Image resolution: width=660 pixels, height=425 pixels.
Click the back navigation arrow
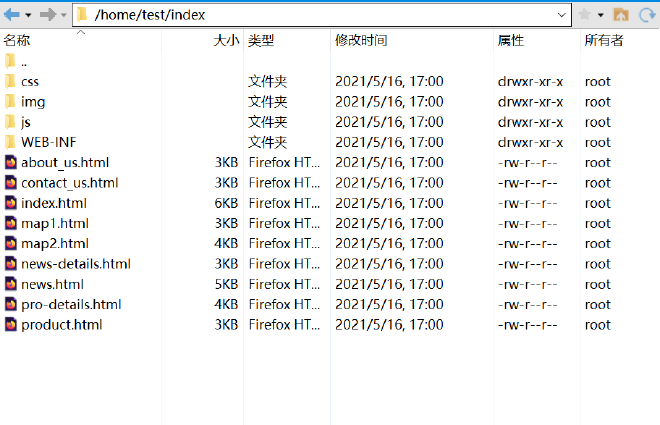point(12,15)
